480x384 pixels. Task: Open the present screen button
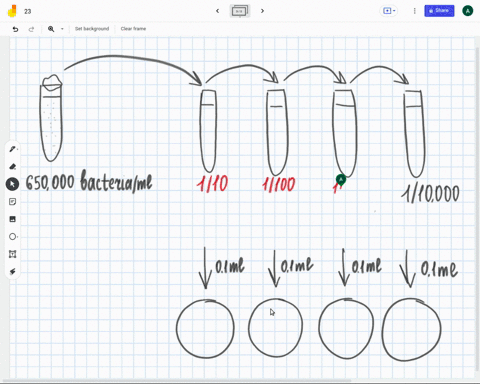pyautogui.click(x=387, y=11)
